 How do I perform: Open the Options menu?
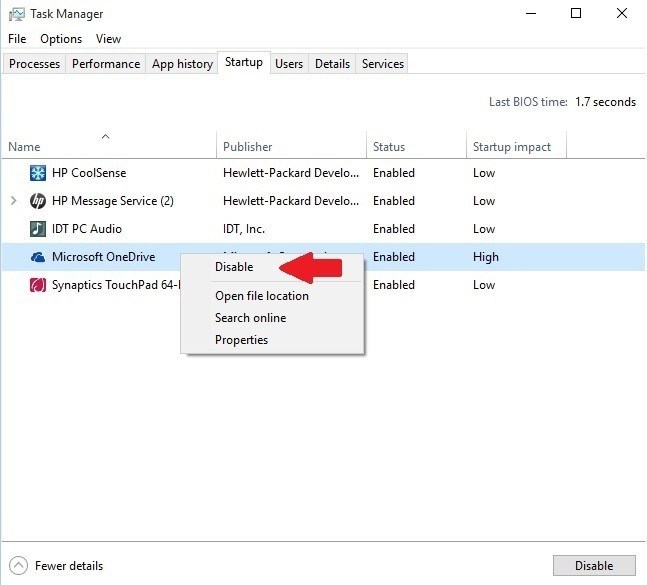[61, 39]
